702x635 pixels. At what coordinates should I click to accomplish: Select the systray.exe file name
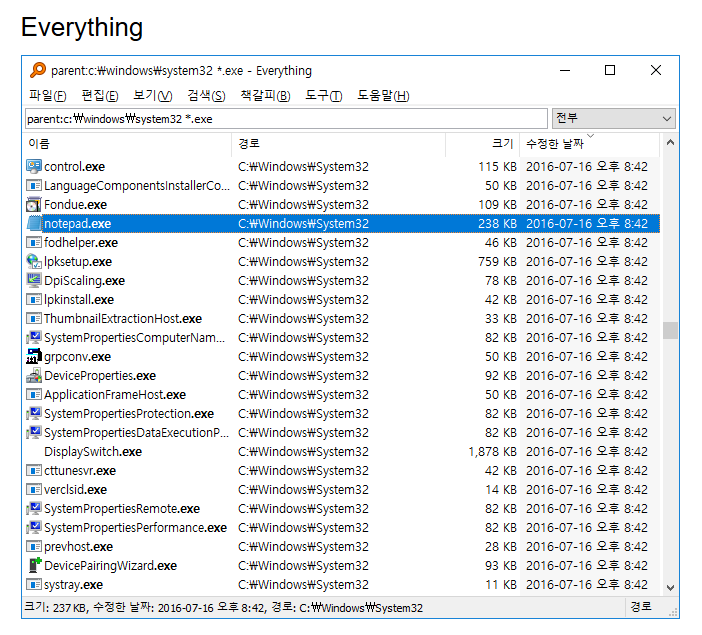pos(73,584)
